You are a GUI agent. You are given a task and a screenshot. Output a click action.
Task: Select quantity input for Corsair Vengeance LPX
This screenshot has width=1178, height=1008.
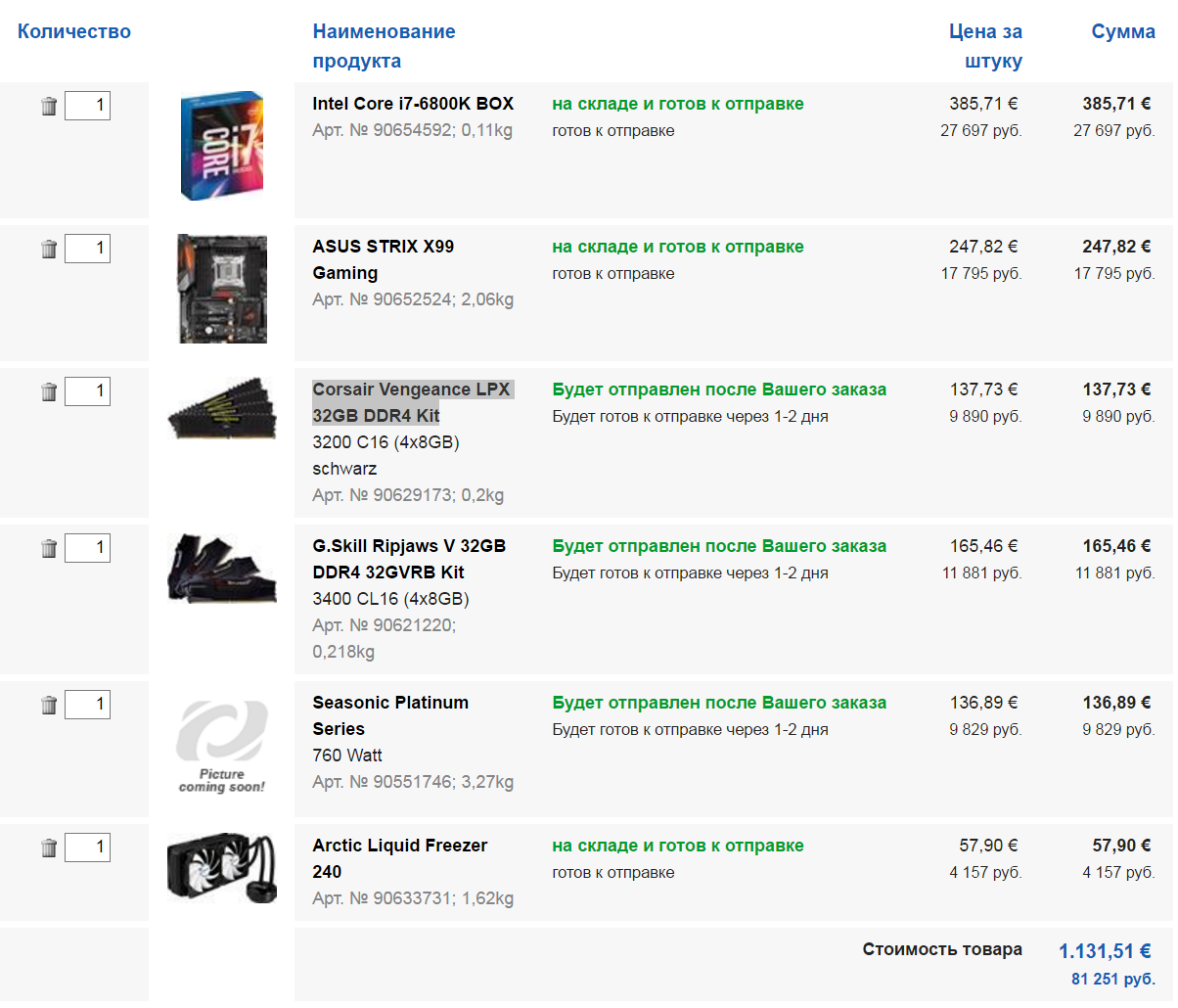coord(87,391)
